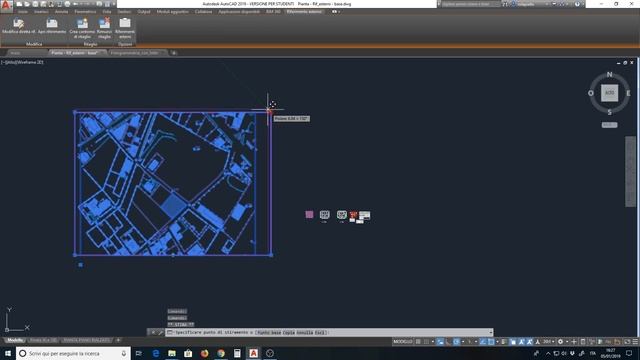Image resolution: width=640 pixels, height=360 pixels.
Task: Click the S direction on the compass
Action: point(609,112)
